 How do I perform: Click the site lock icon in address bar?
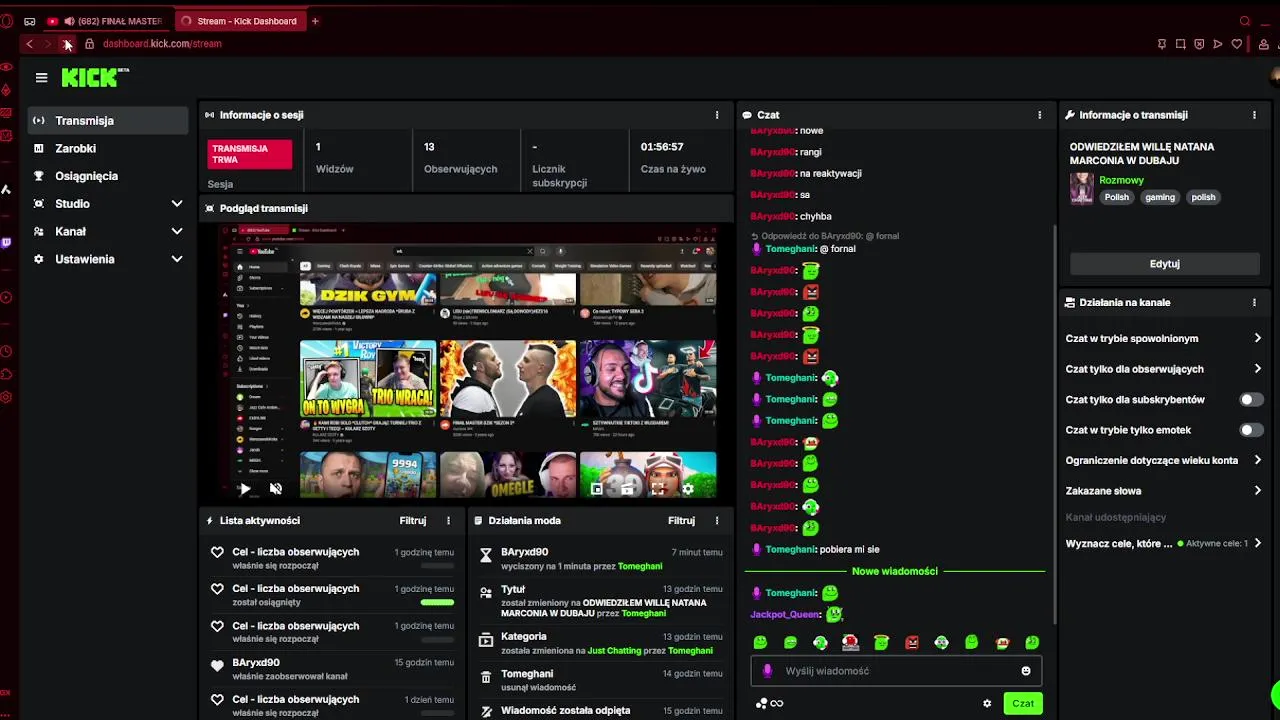coord(89,44)
